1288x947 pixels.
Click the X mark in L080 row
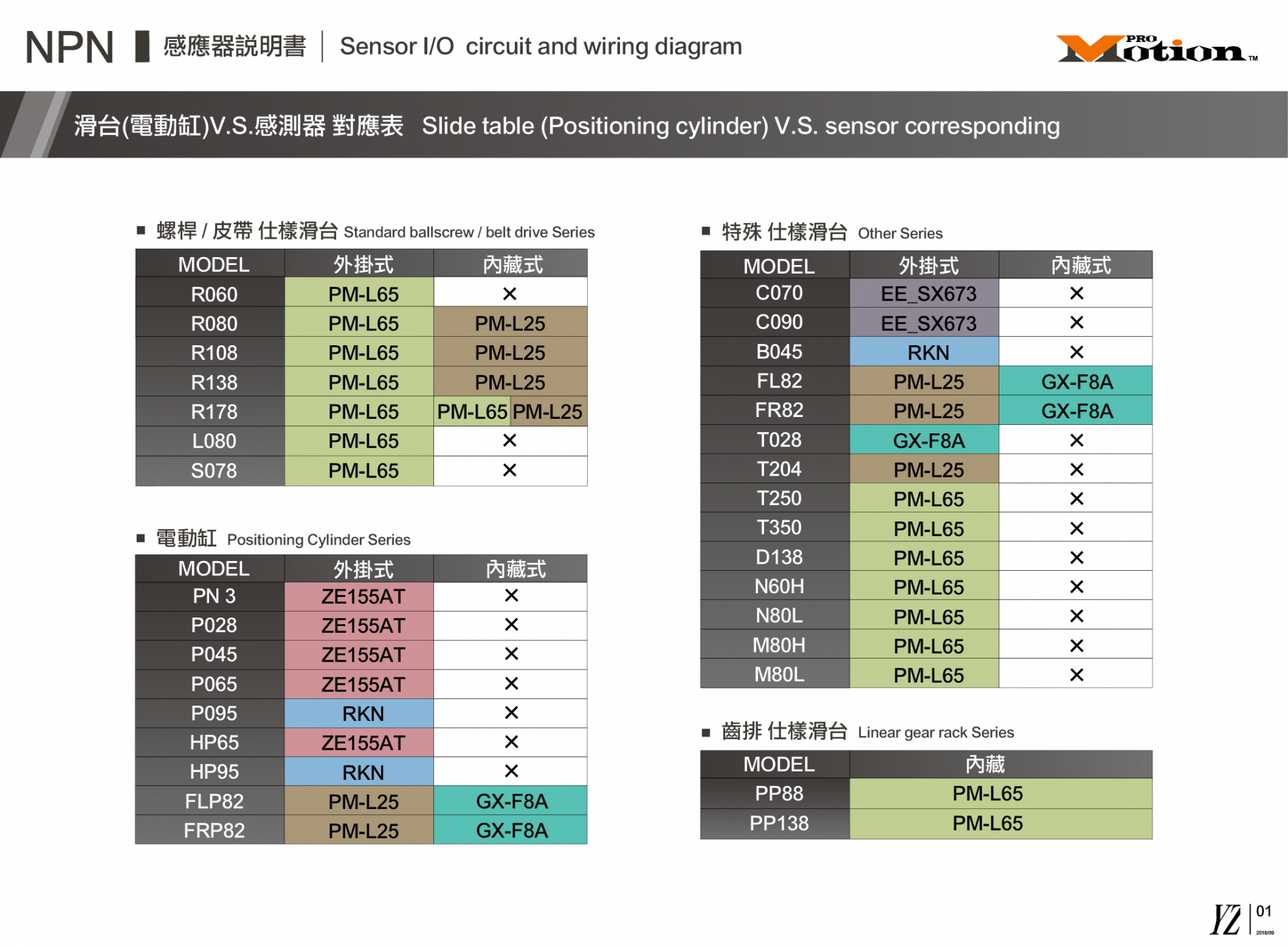point(510,441)
